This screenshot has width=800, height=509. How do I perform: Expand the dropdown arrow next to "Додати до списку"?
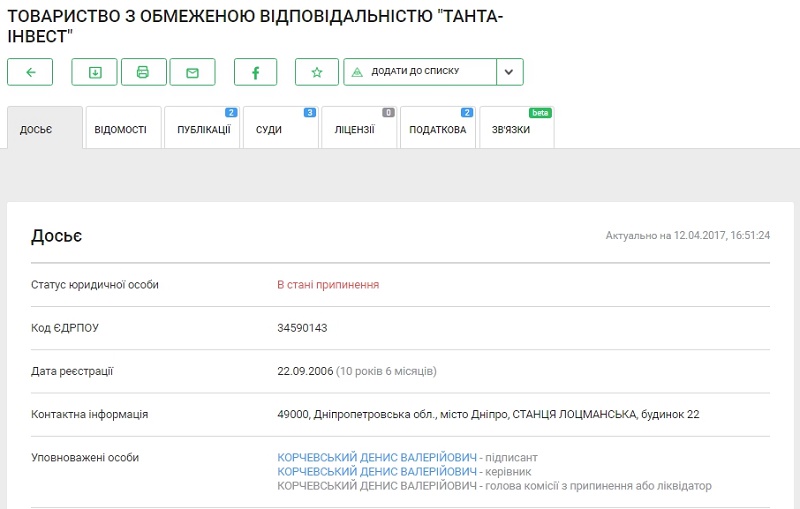tap(510, 72)
